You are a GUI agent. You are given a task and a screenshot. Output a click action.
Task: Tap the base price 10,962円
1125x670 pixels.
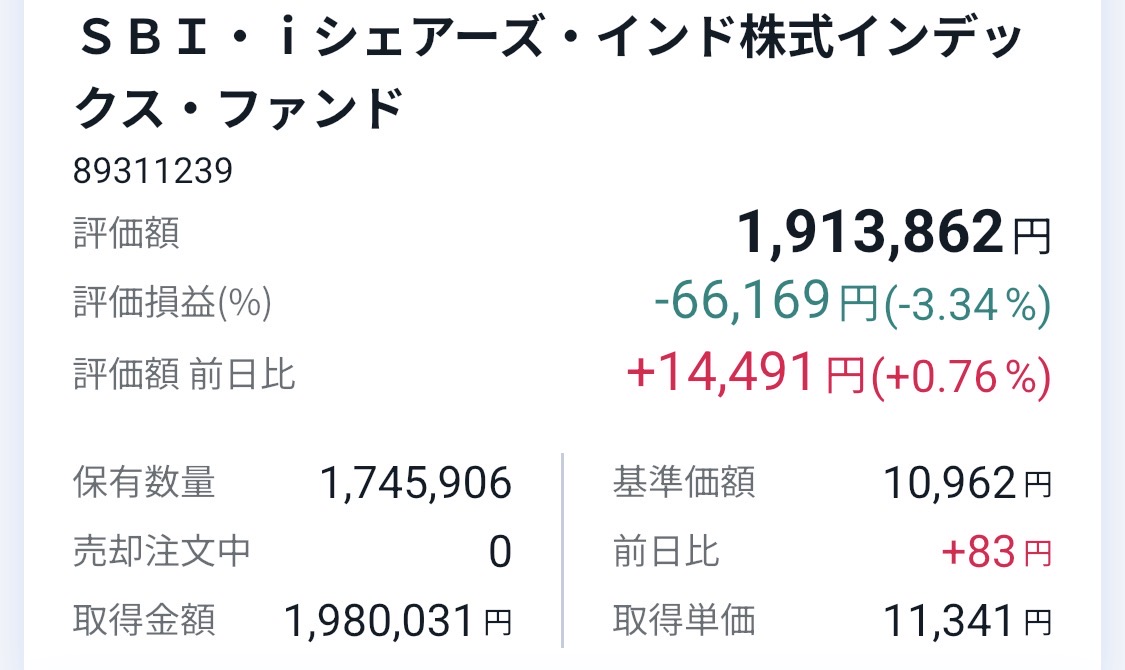[x=966, y=485]
